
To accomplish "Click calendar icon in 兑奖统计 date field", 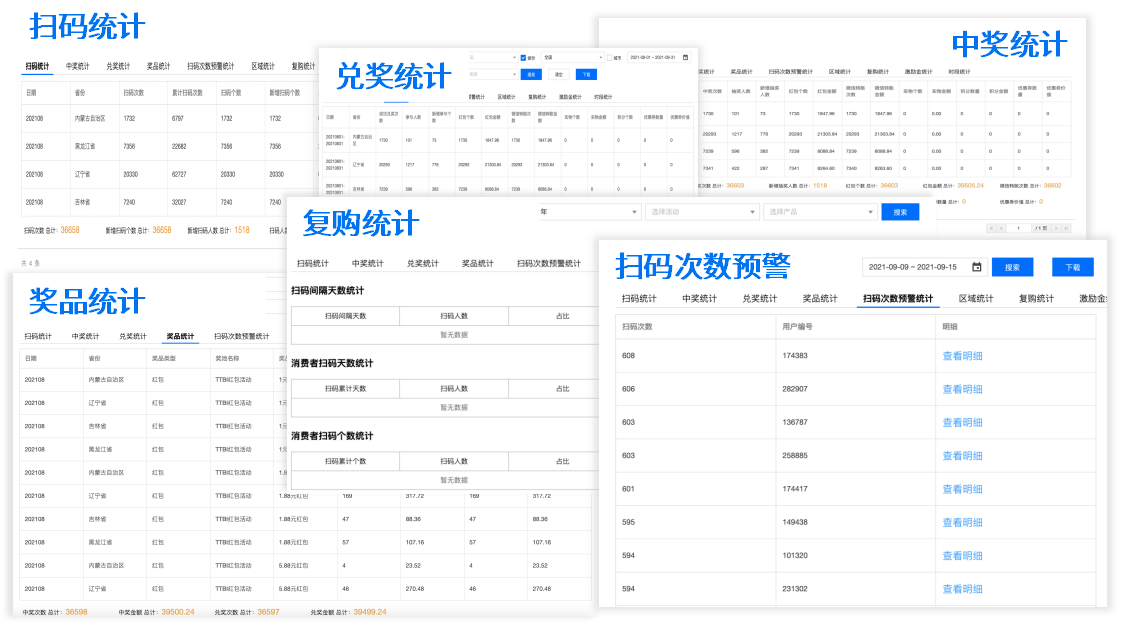I will tap(685, 57).
